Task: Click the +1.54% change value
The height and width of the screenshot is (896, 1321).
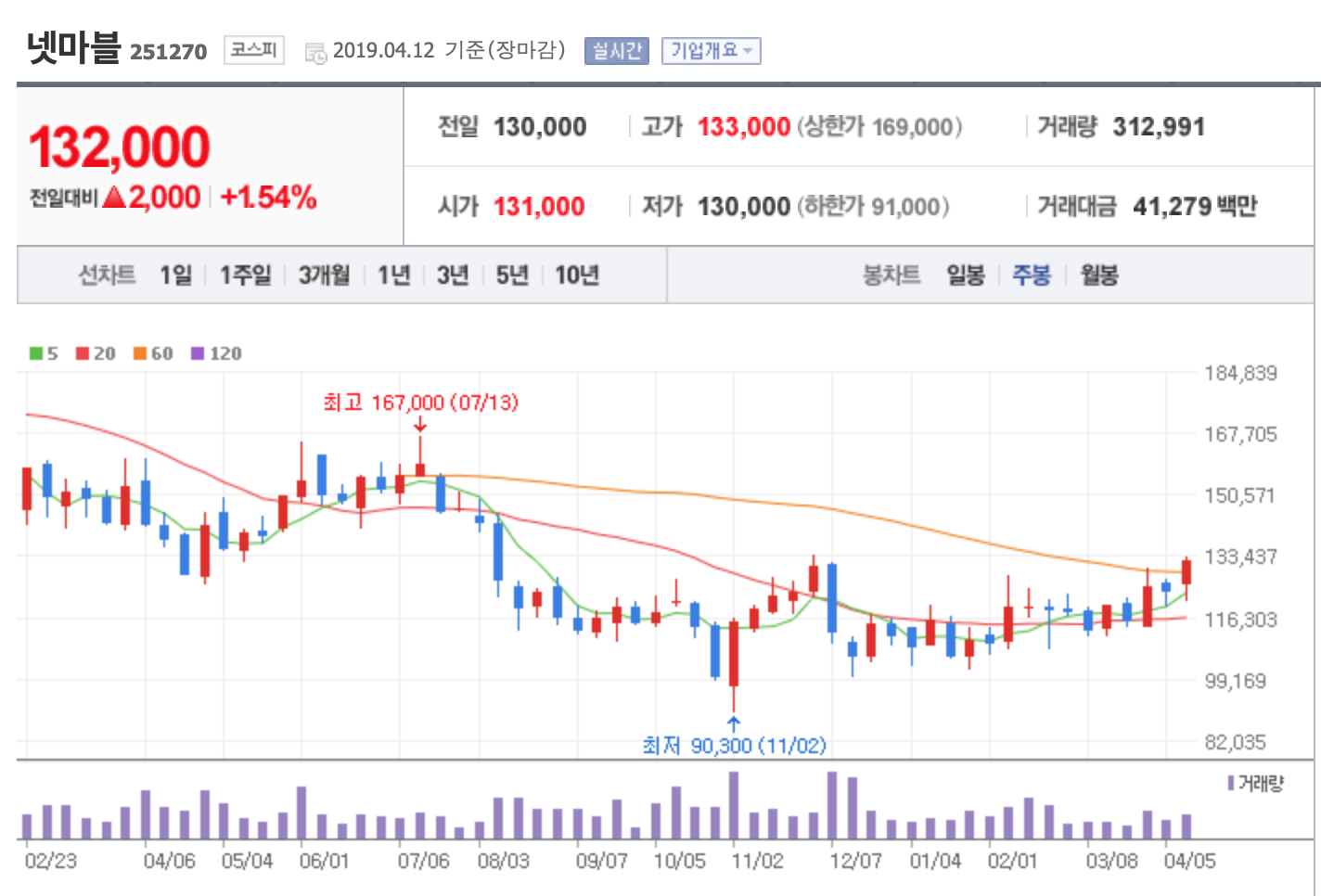Action: click(x=268, y=197)
